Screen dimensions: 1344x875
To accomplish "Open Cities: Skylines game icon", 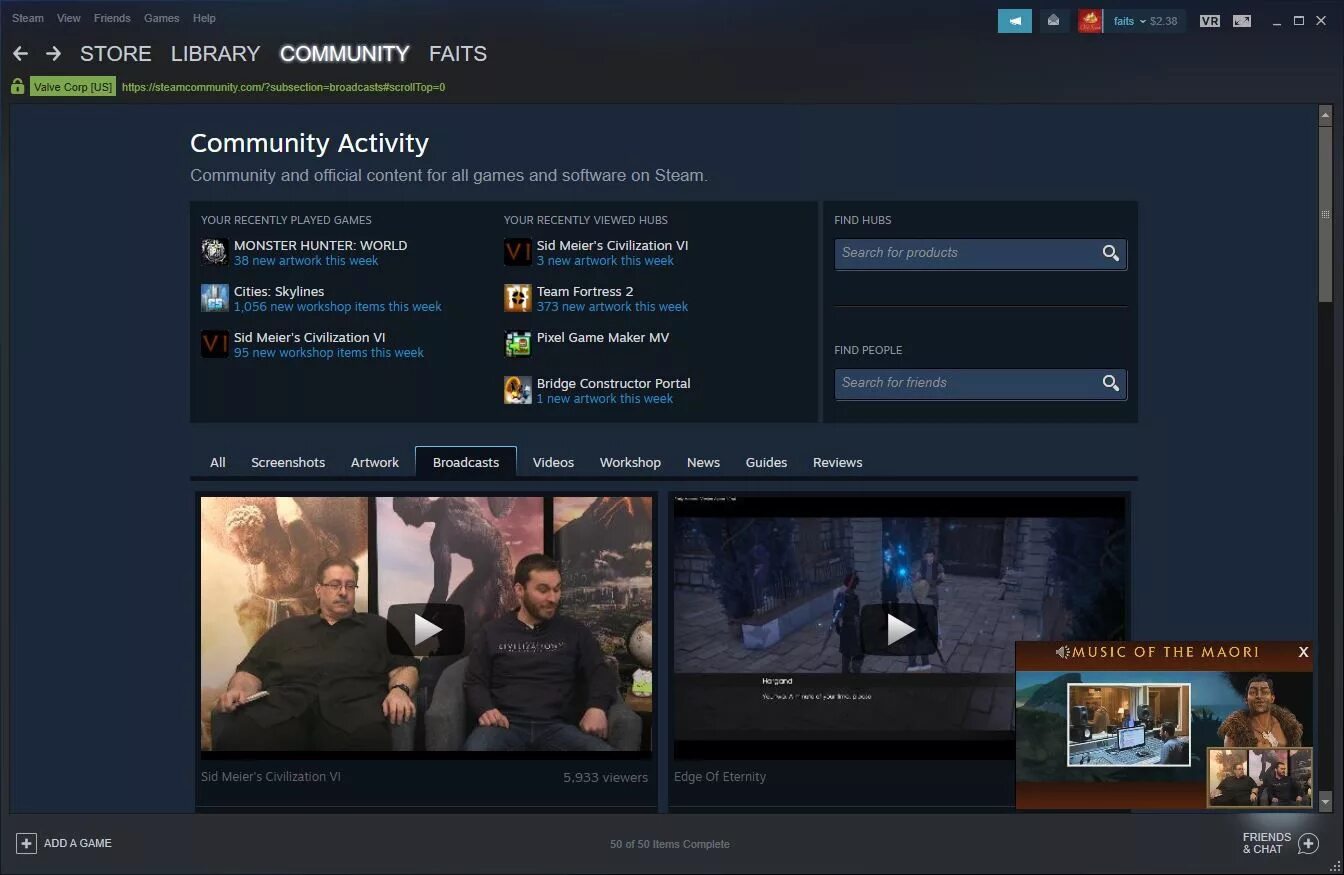I will [x=214, y=298].
